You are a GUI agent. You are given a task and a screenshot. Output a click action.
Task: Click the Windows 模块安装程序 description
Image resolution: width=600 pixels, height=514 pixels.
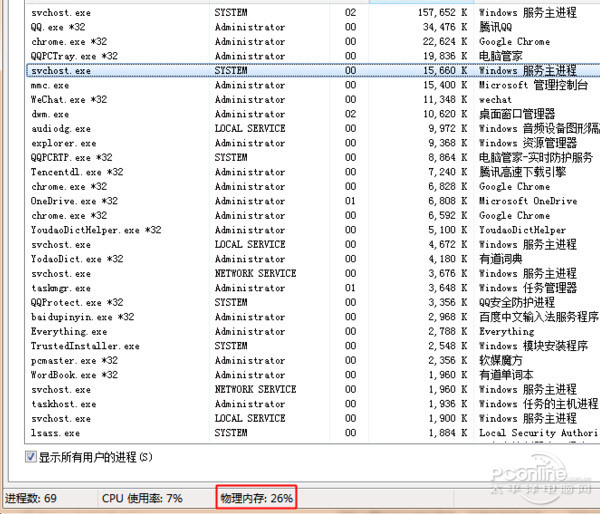pos(533,346)
